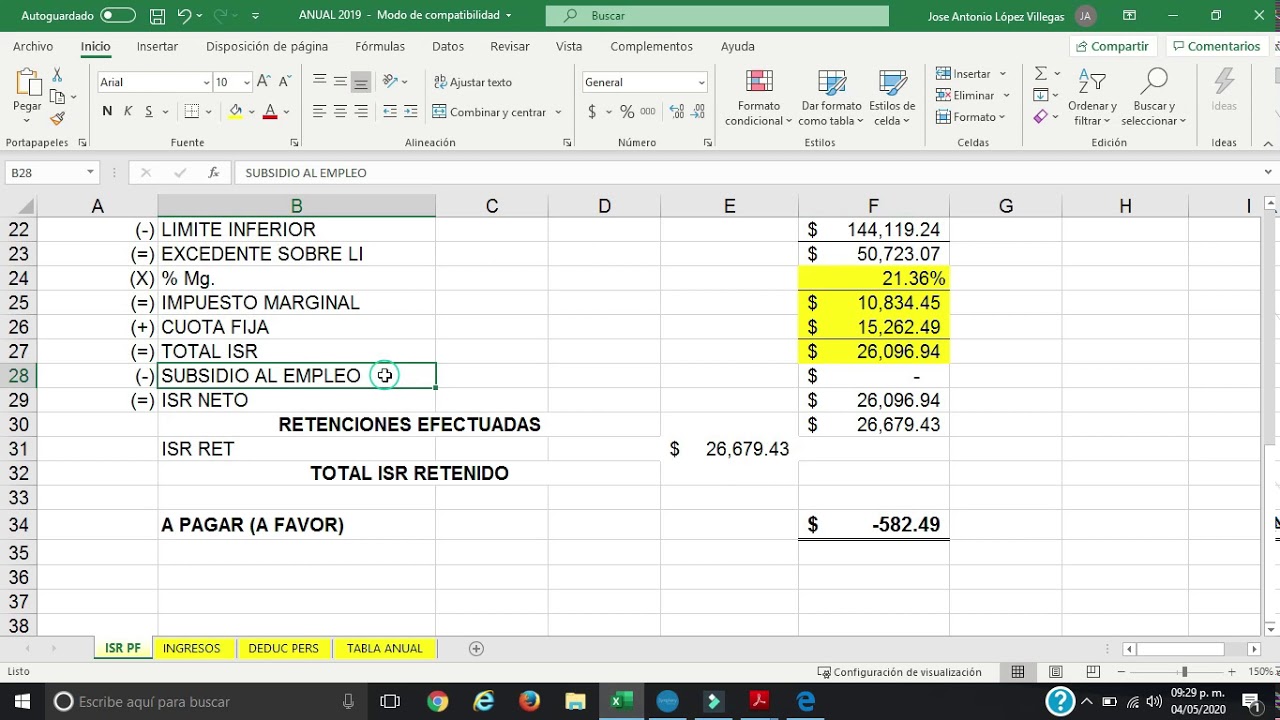
Task: Click the orientation angled text icon
Action: [391, 82]
